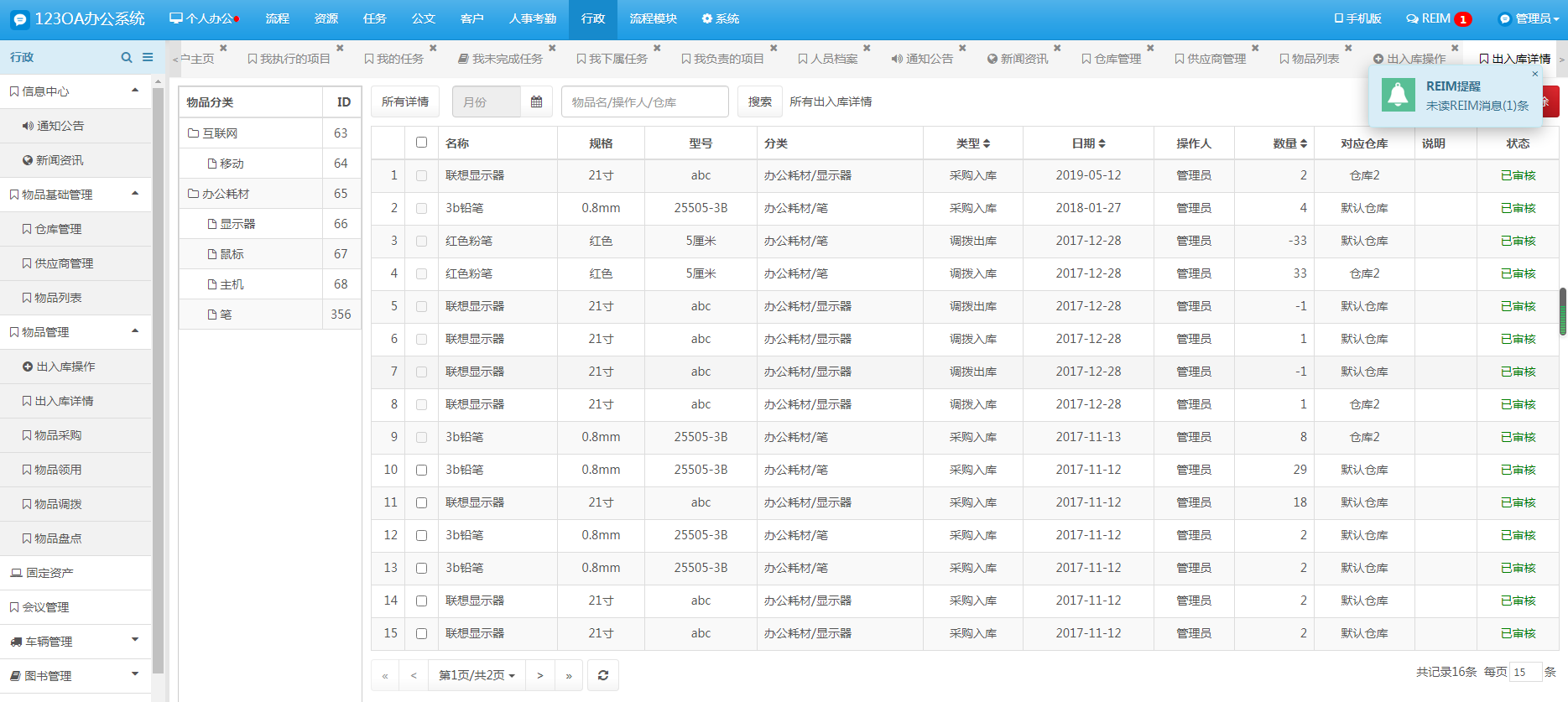
Task: Click the refresh icon in pagination bar
Action: 602,675
